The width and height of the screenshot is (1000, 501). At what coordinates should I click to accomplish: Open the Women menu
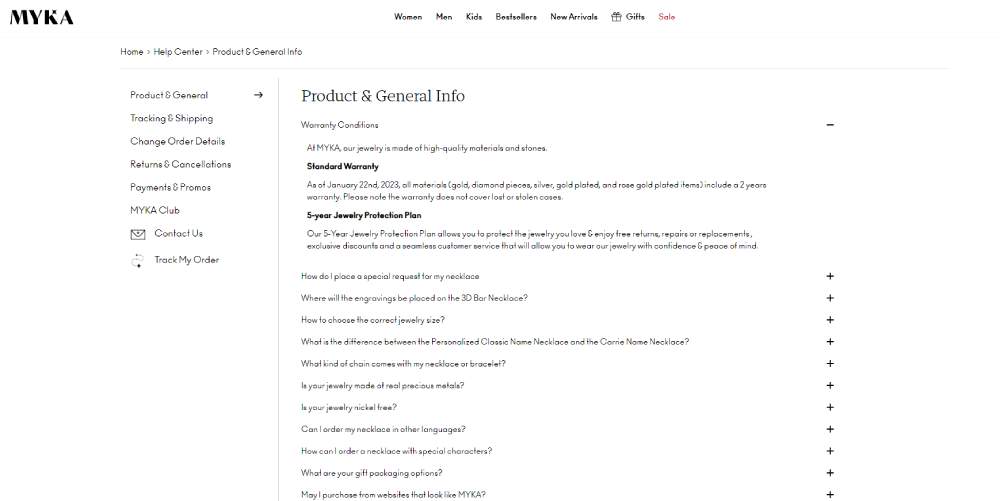tap(408, 17)
